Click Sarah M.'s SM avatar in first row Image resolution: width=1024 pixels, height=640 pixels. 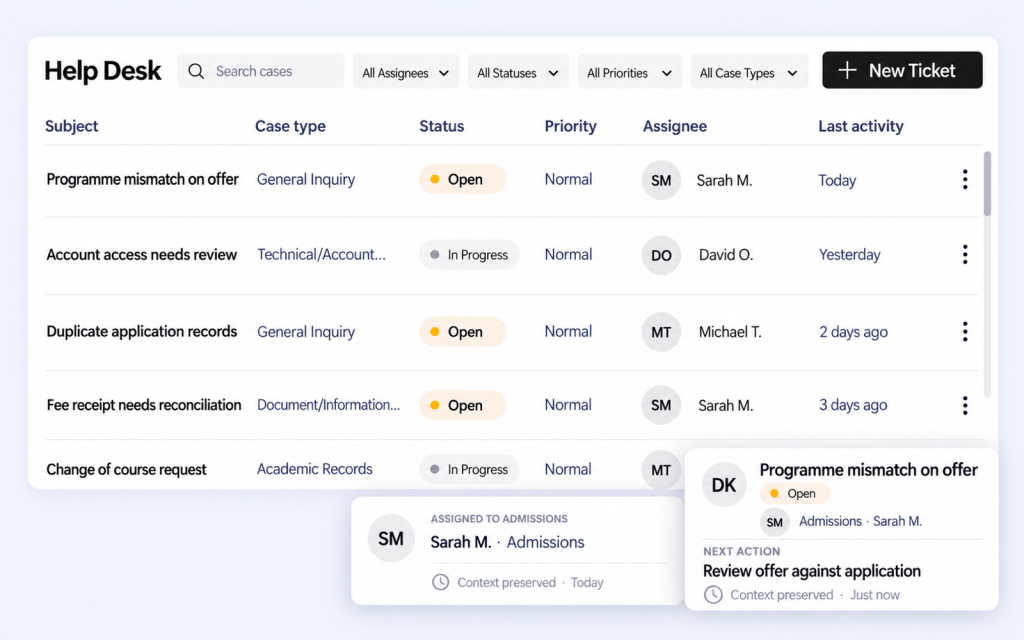coord(661,180)
